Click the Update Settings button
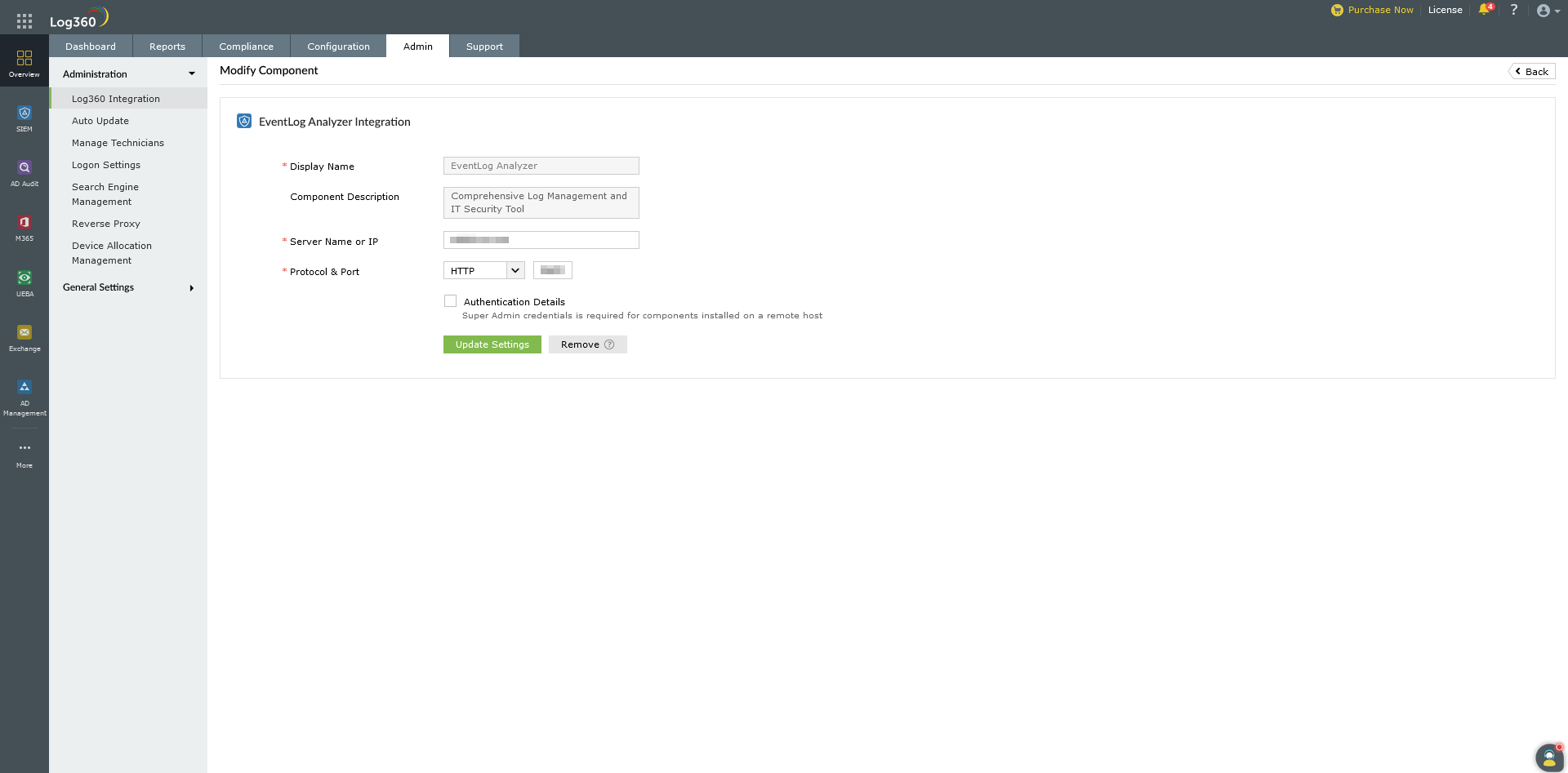This screenshot has width=1568, height=773. 492,344
